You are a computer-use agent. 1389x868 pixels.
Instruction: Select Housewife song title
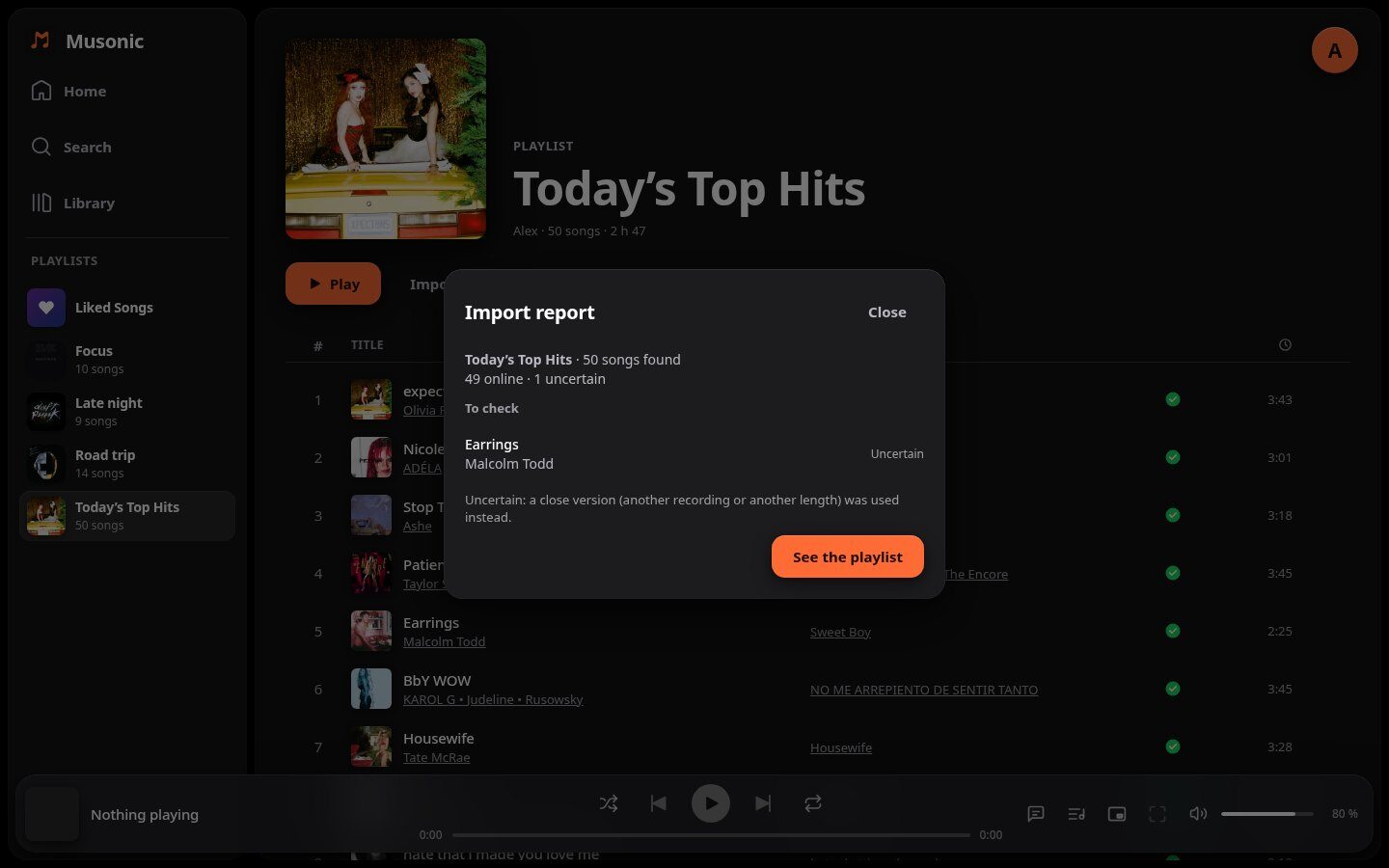438,739
